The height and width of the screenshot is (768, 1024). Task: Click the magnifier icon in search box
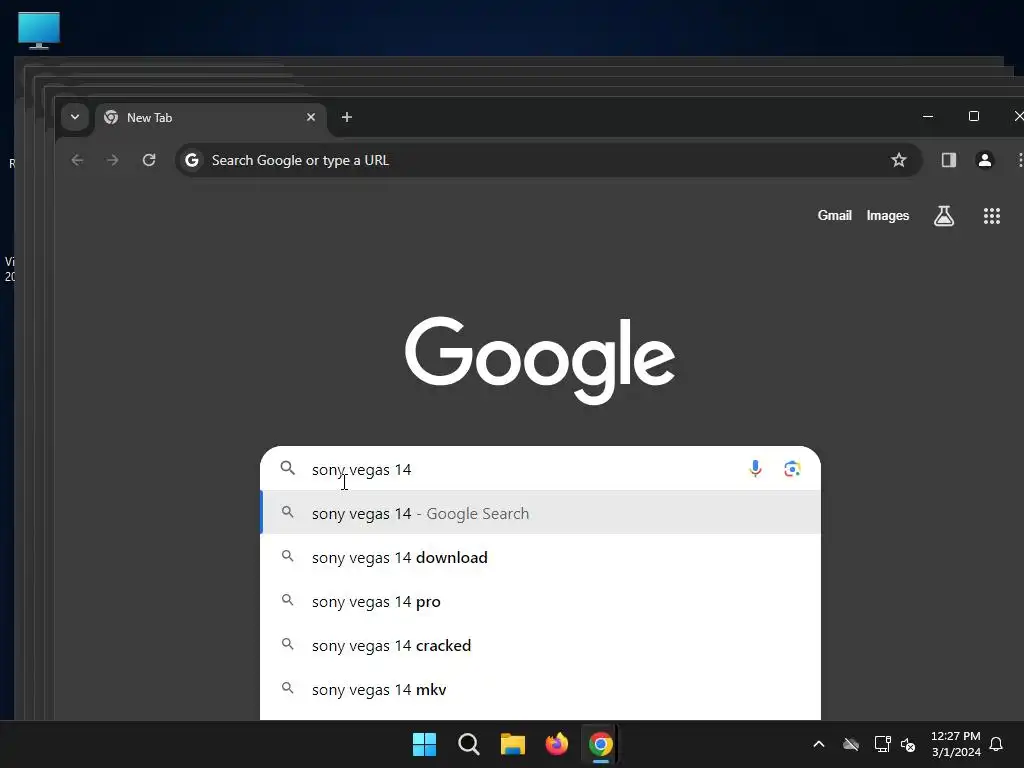[288, 468]
